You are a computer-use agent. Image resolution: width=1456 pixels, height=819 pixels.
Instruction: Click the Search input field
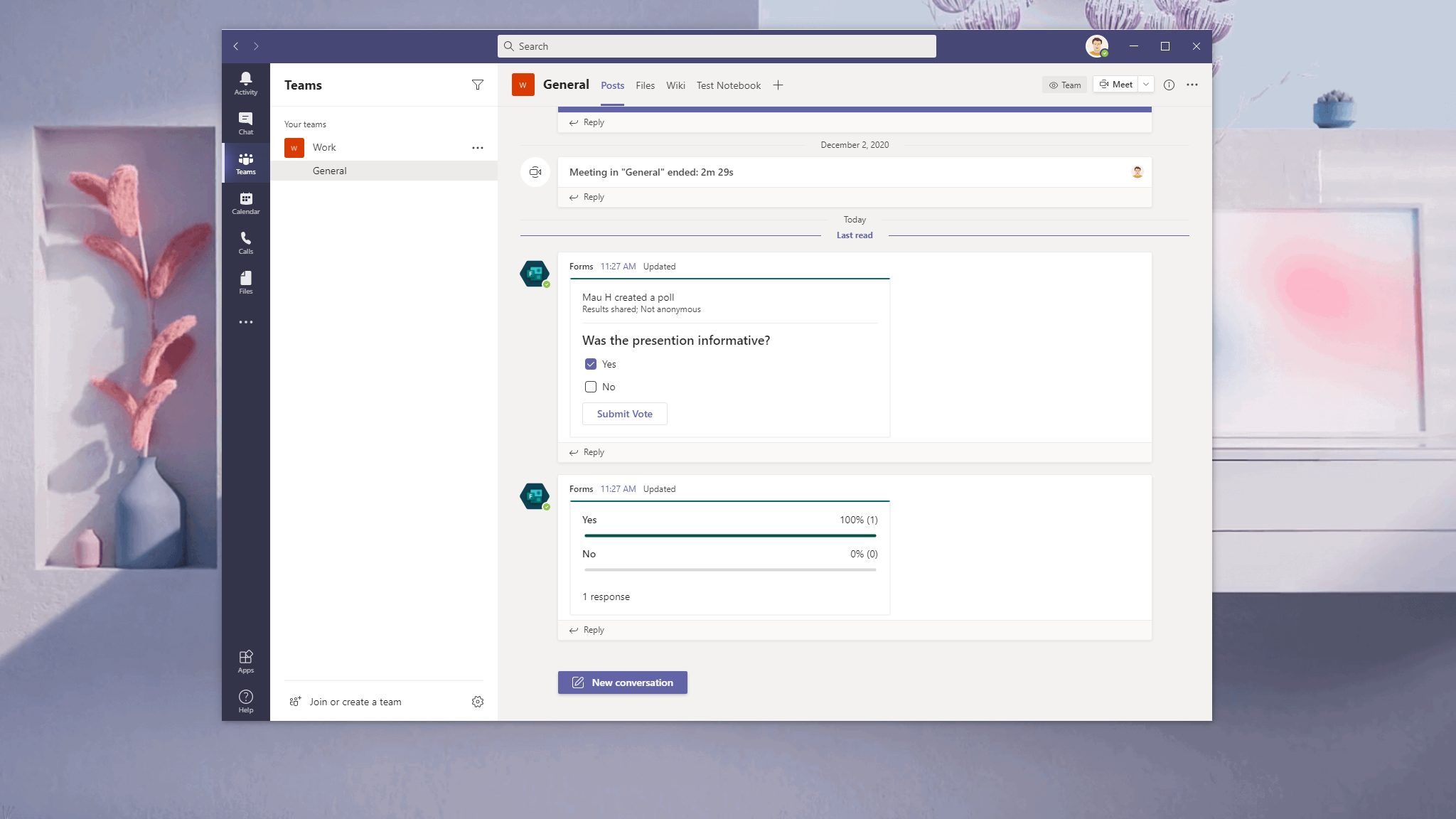[717, 46]
